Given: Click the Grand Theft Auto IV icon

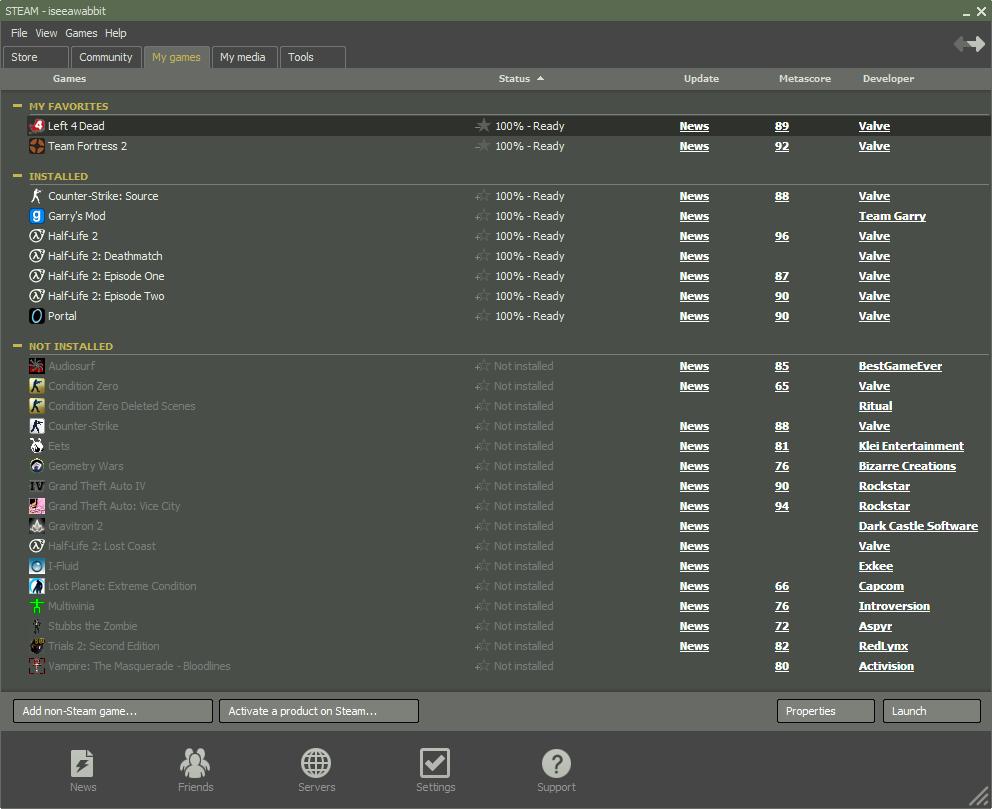Looking at the screenshot, I should point(37,486).
